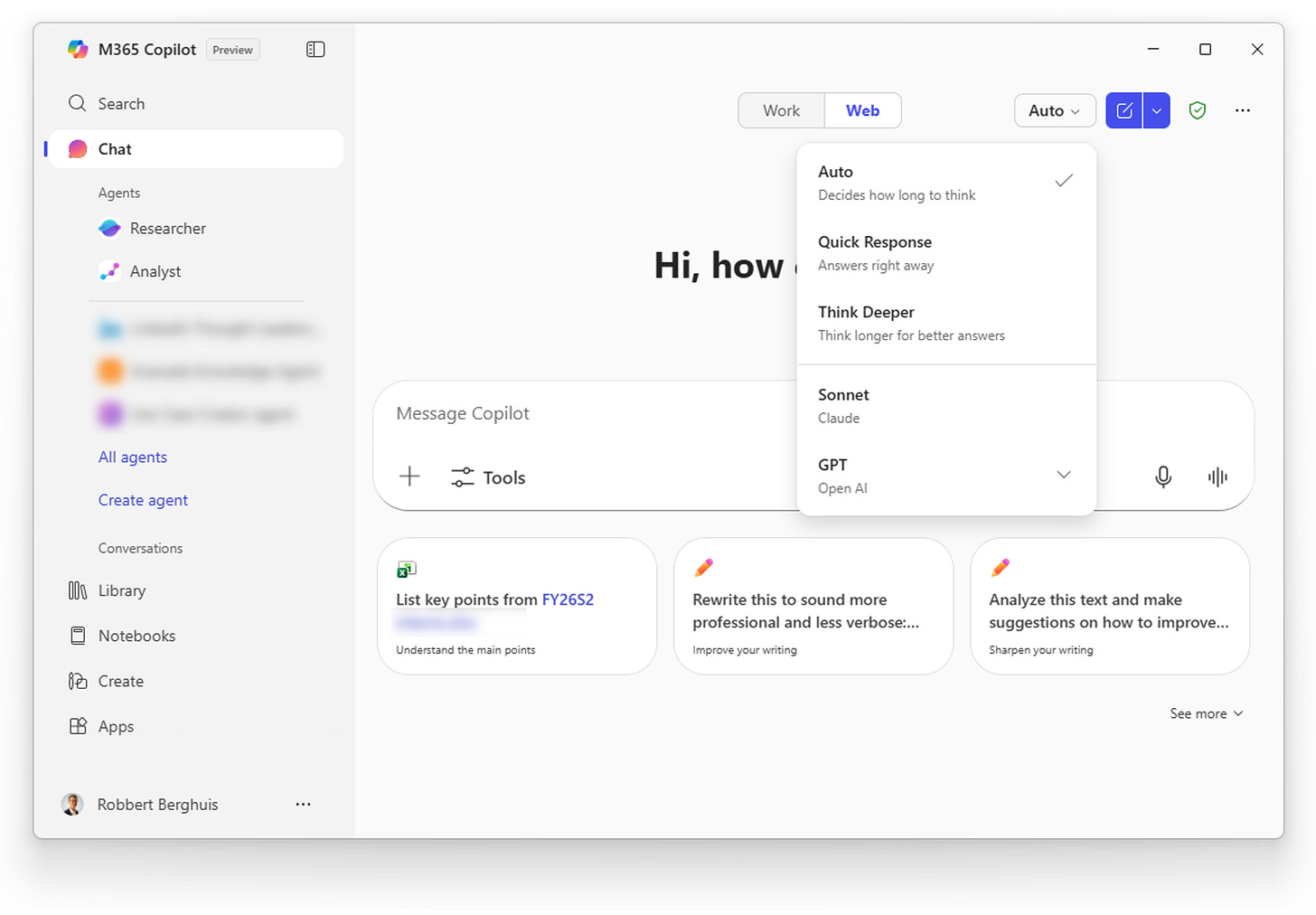Click the Apps label in sidebar

116,726
